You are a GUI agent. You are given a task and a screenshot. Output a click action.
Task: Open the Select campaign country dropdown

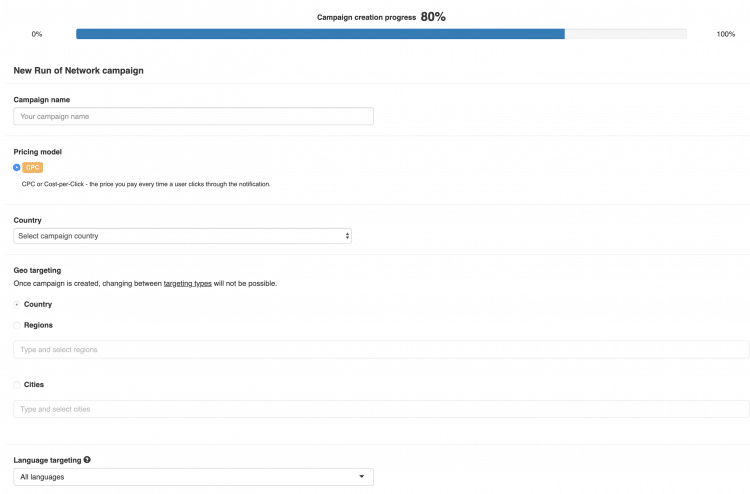[182, 236]
